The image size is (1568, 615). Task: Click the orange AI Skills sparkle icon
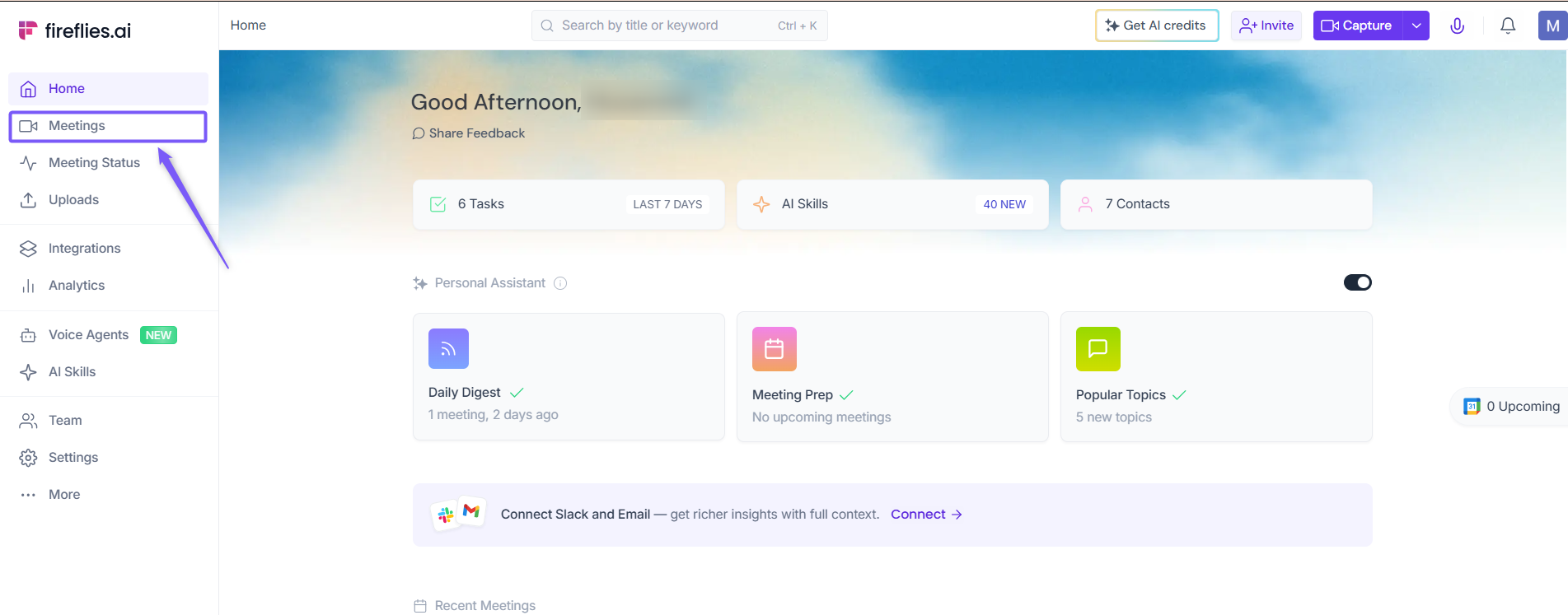(761, 204)
